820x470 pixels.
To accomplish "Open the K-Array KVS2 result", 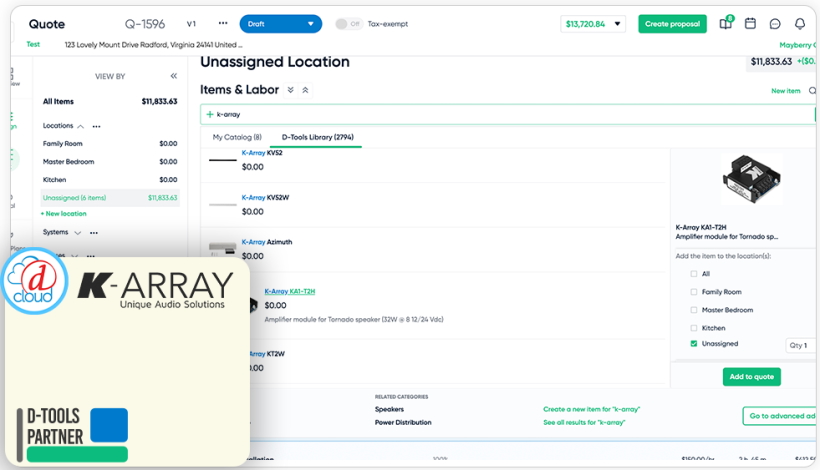I will coord(262,153).
